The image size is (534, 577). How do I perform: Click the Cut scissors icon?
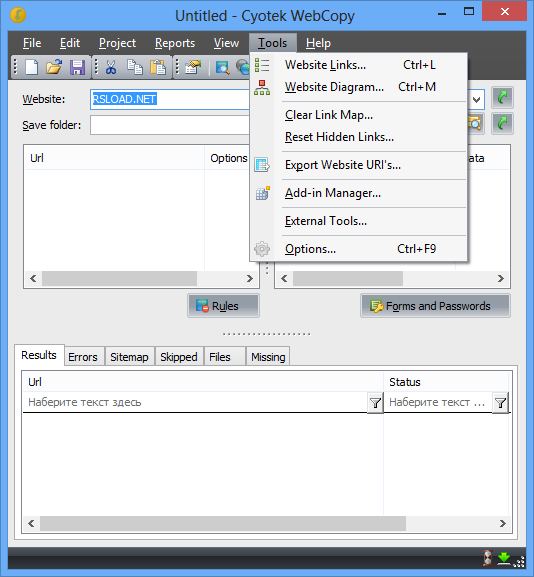[x=111, y=67]
